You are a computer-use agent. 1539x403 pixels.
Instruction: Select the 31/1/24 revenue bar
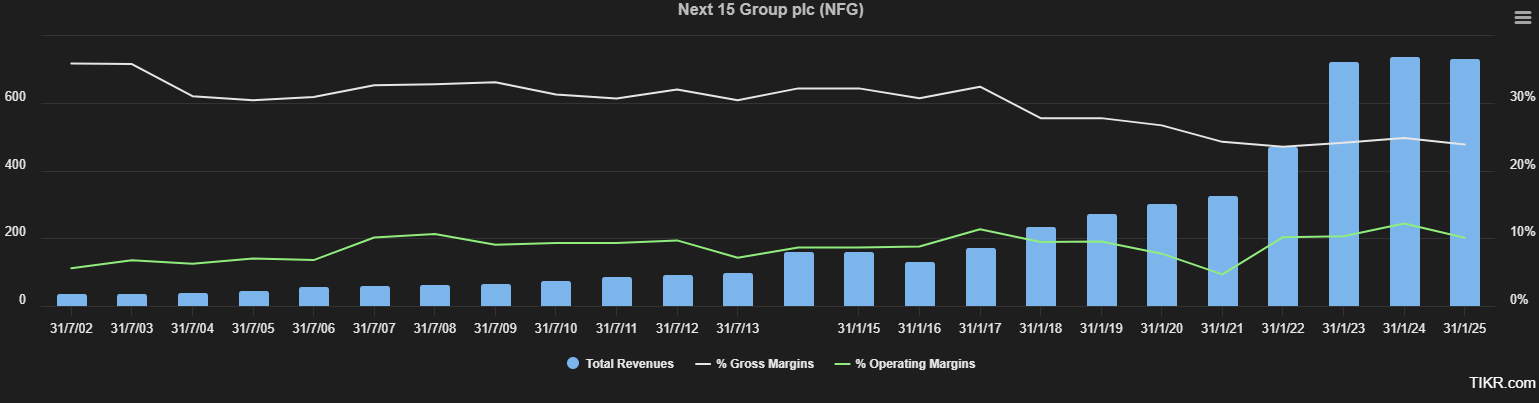(1404, 181)
